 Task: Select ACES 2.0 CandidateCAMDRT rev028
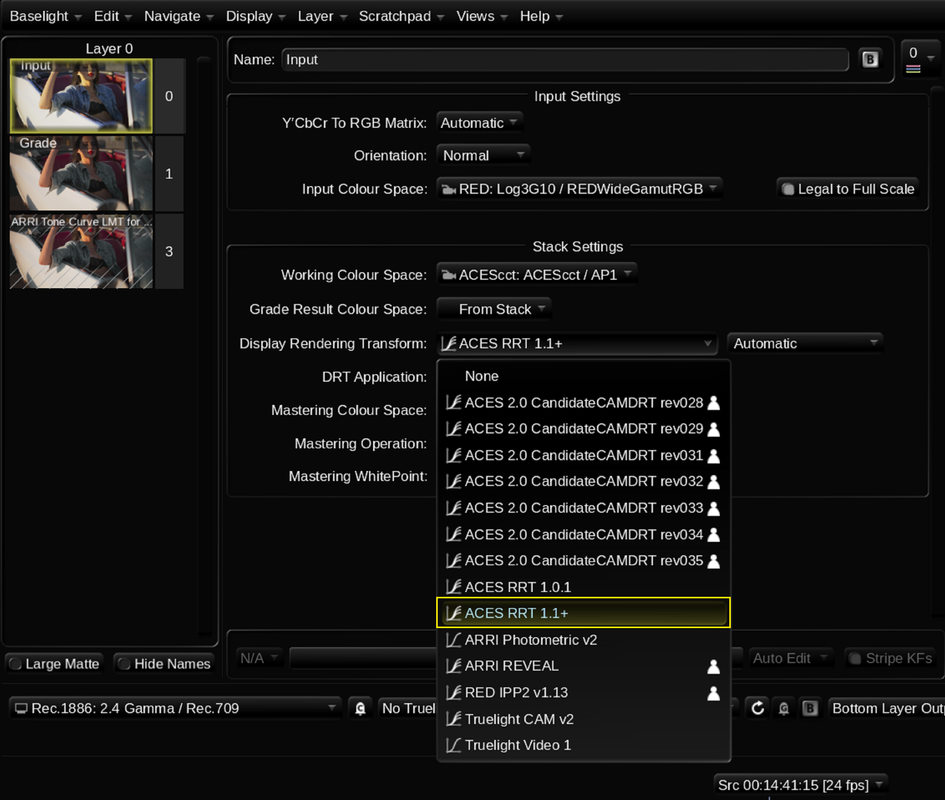coord(583,402)
